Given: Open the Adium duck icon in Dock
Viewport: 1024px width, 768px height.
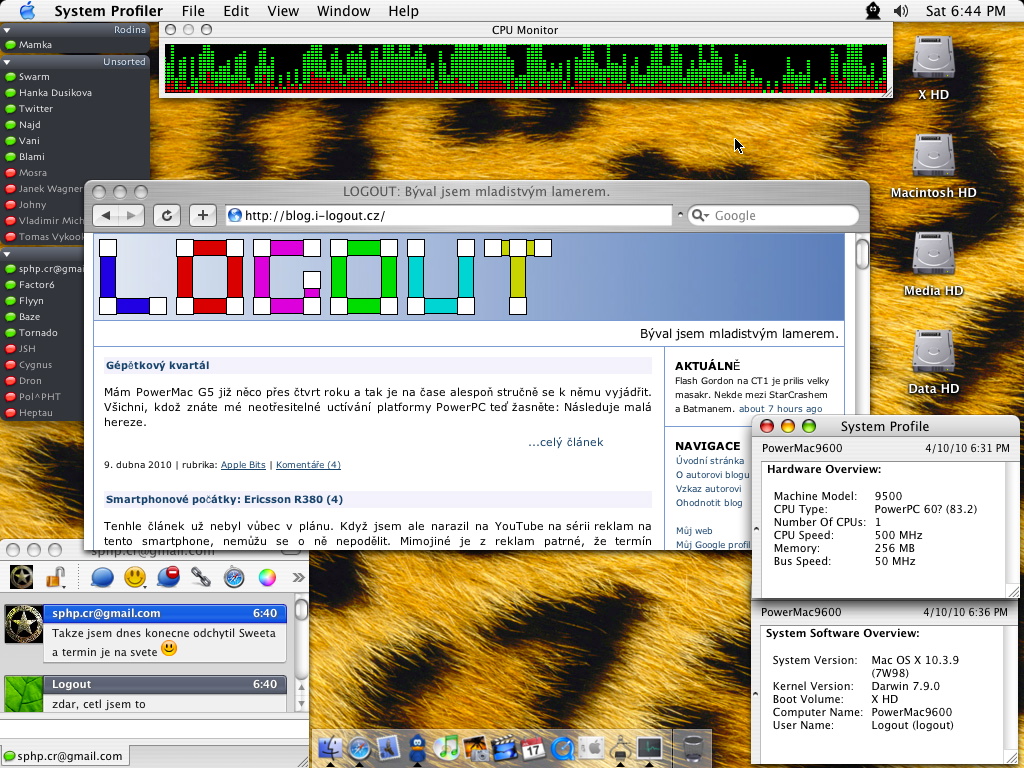Looking at the screenshot, I should 418,748.
